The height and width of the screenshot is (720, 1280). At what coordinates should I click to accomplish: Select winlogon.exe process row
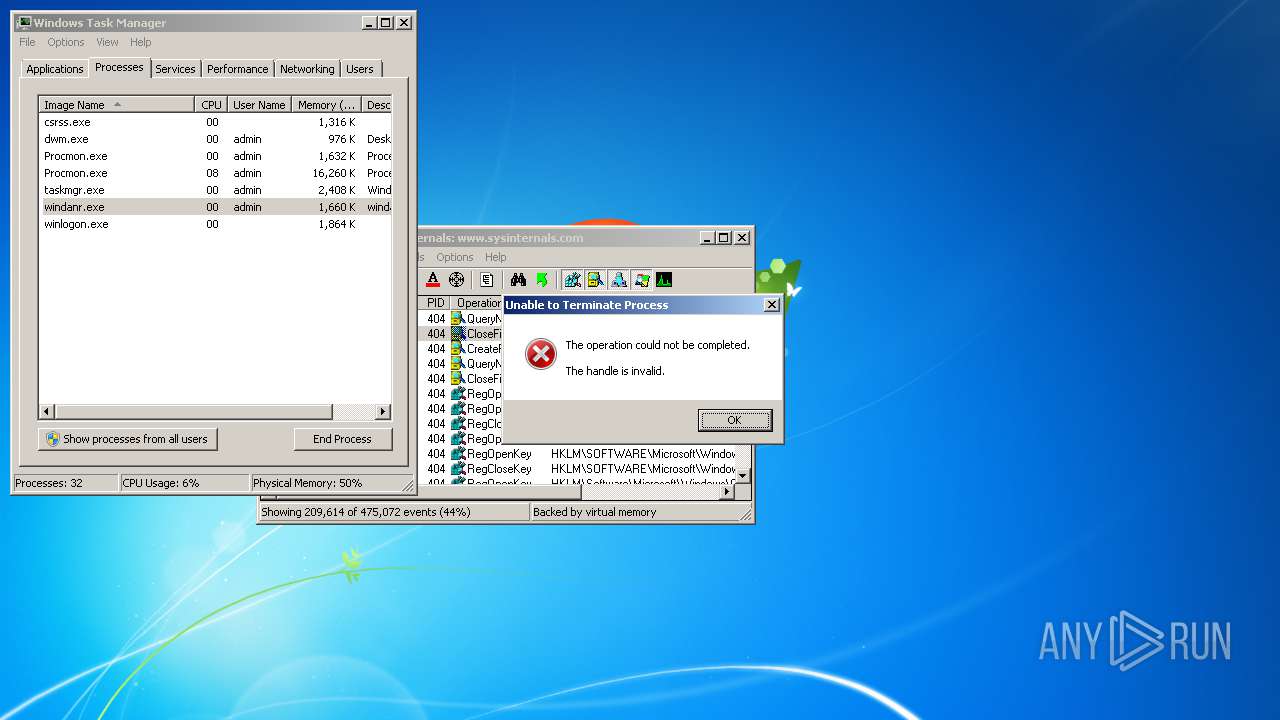215,224
